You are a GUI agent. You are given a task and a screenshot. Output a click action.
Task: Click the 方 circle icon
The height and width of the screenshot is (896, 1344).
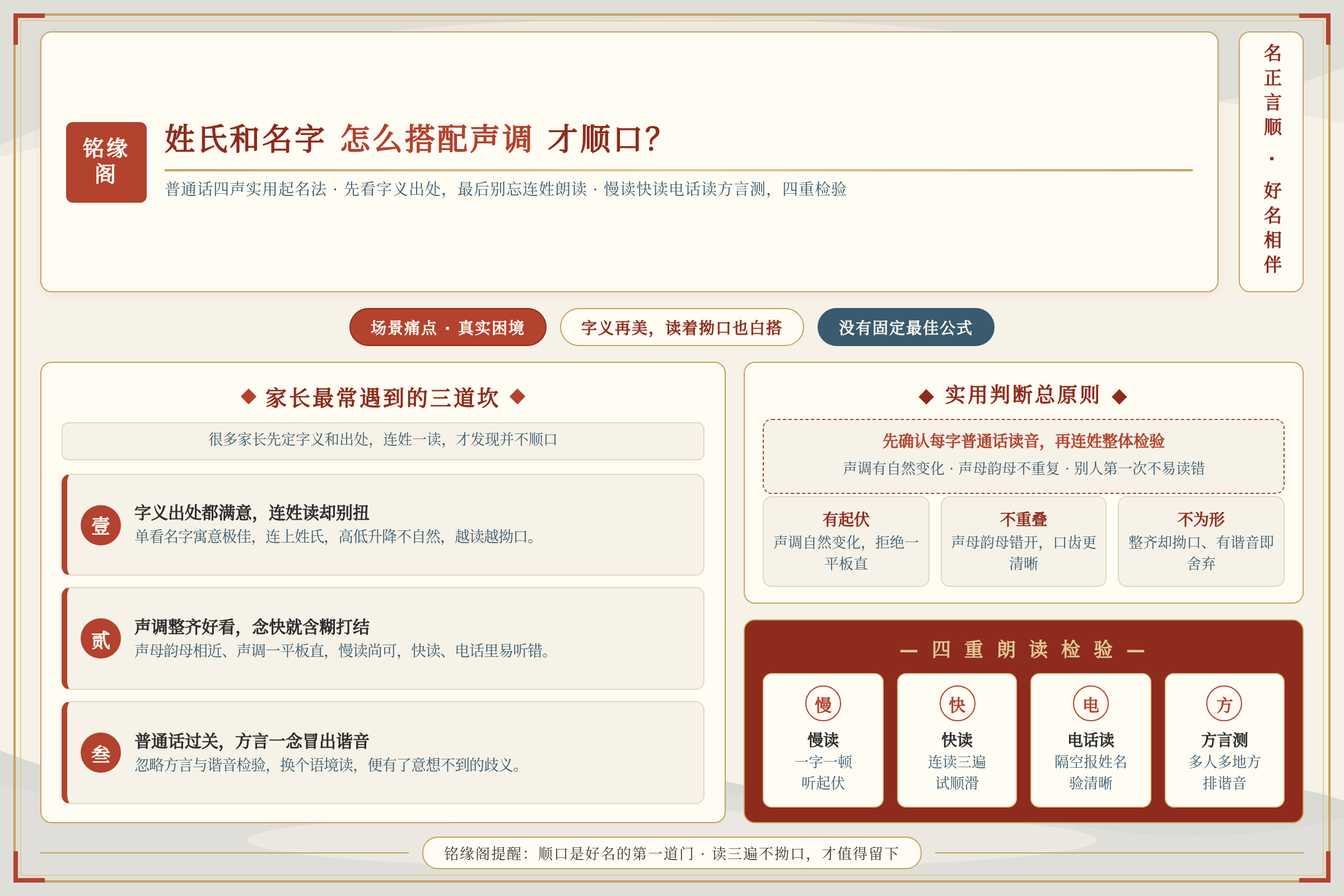click(x=1224, y=704)
